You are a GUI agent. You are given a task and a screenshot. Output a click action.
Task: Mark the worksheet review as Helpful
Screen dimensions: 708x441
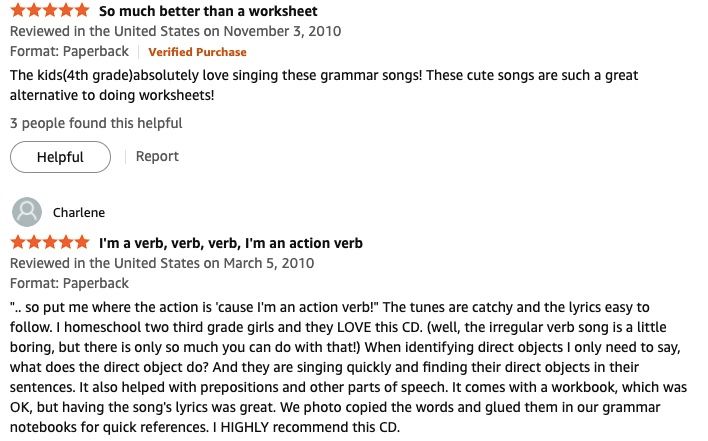(60, 157)
